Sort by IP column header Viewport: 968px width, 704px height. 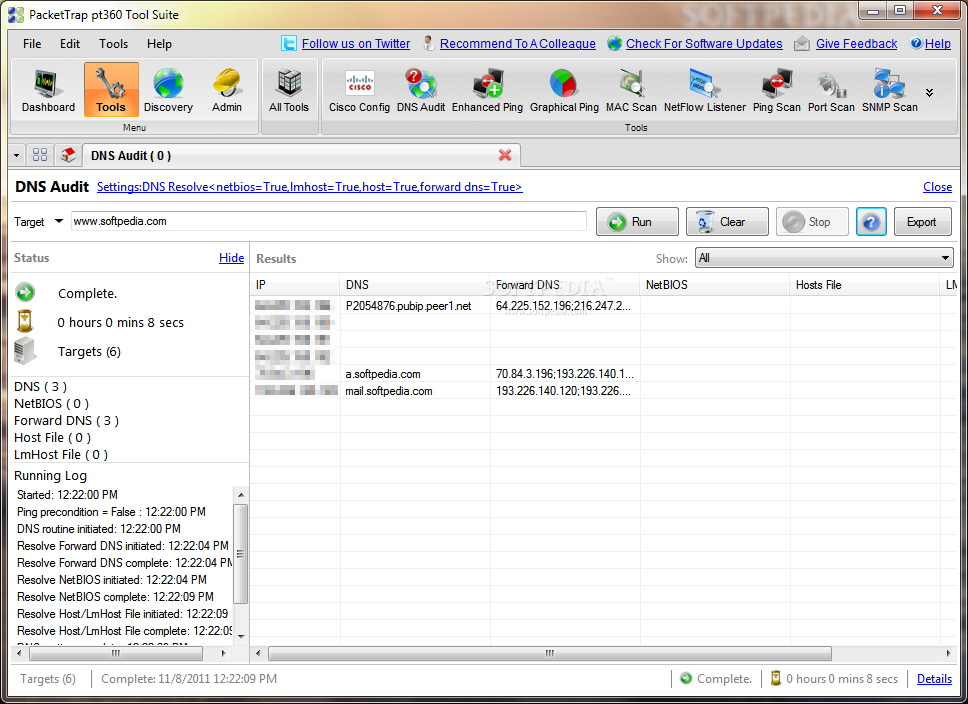[295, 285]
